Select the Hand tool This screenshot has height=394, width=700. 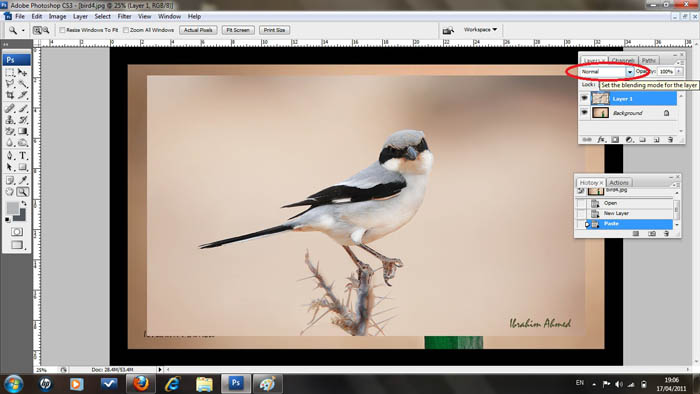click(x=10, y=192)
